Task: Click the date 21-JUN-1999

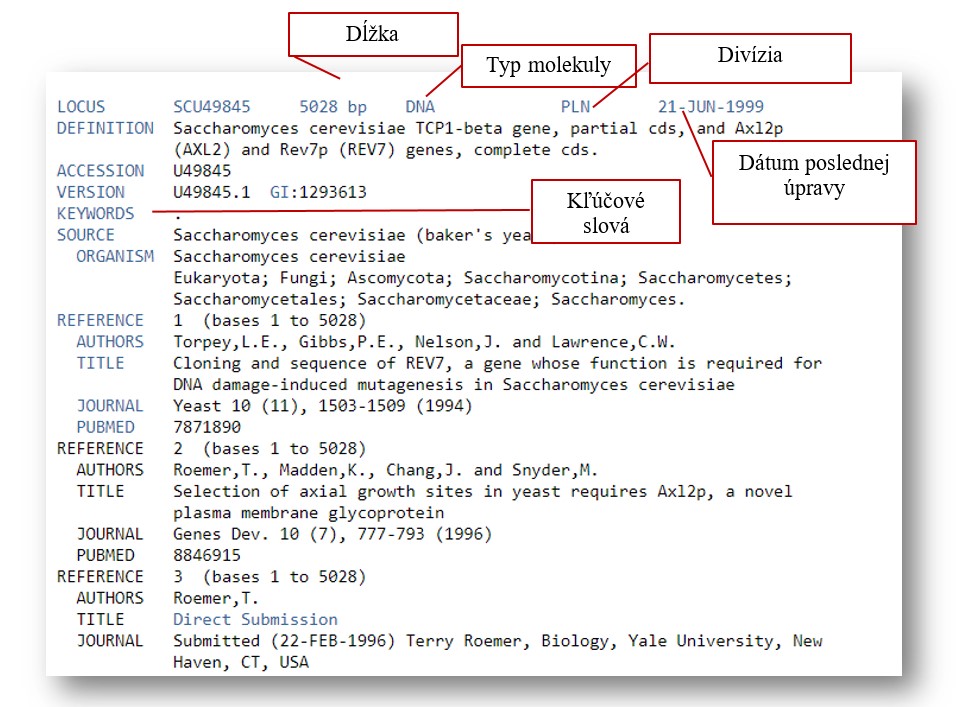Action: (710, 107)
